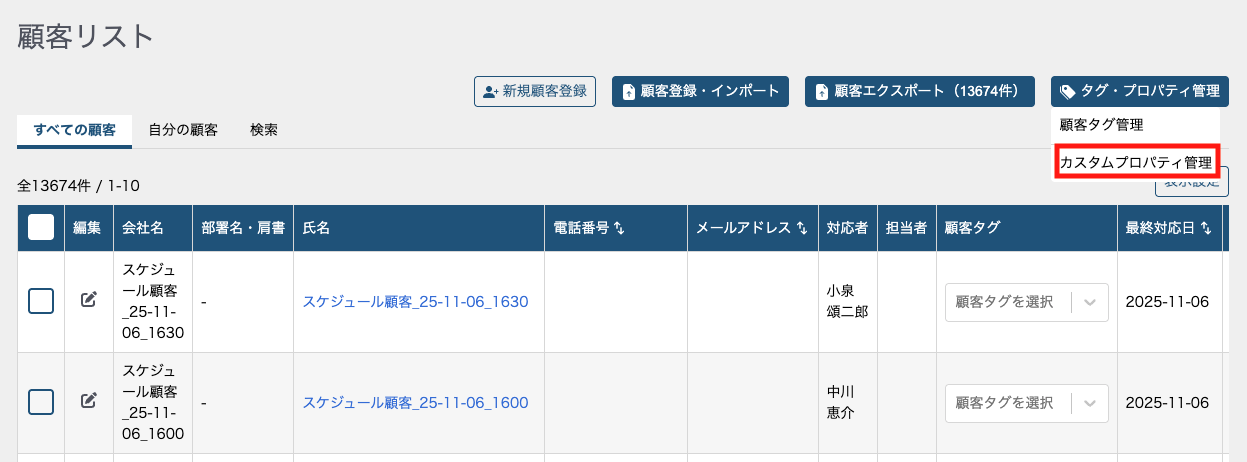Screen dimensions: 1247x462
Task: Click the edit icon for customer 25-11-06_1600
Action: click(x=89, y=401)
